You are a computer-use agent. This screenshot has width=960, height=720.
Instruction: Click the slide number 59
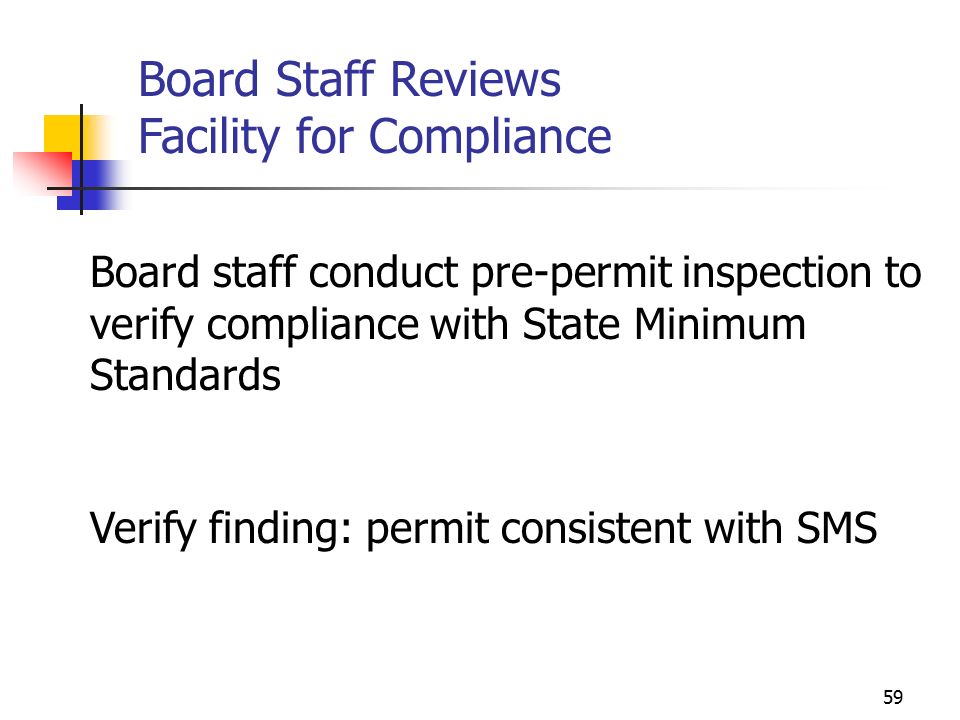[893, 697]
